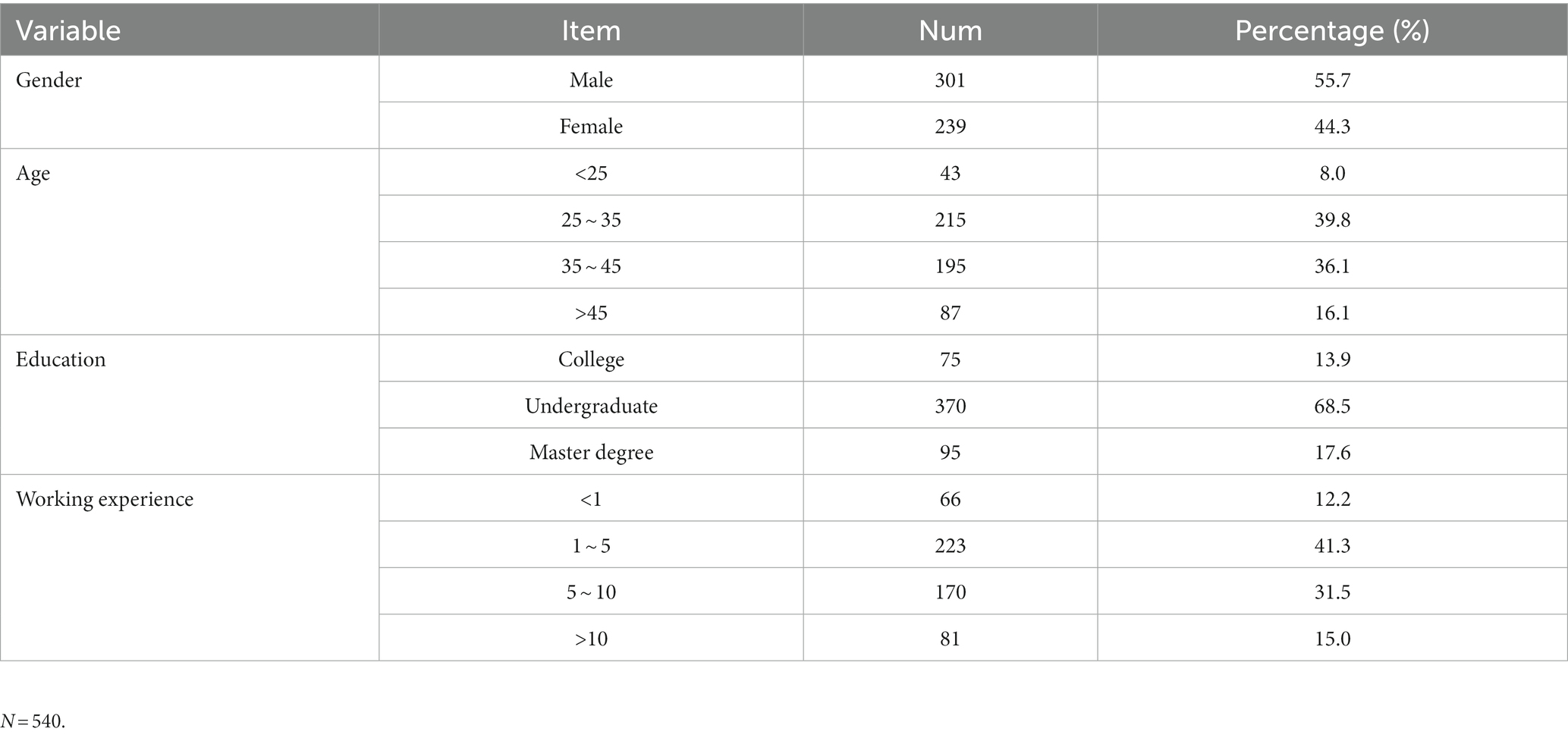The image size is (1568, 738).
Task: Click the Gender variable cell
Action: pos(190,102)
